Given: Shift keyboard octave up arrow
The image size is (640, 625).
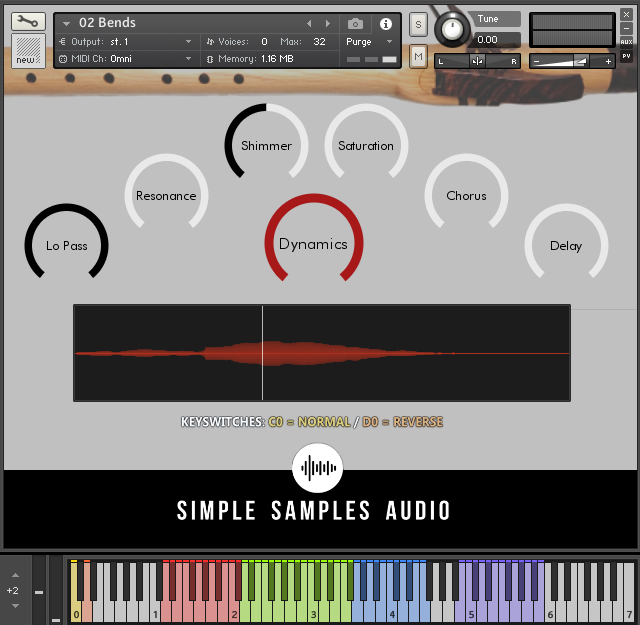Looking at the screenshot, I should click(x=15, y=575).
